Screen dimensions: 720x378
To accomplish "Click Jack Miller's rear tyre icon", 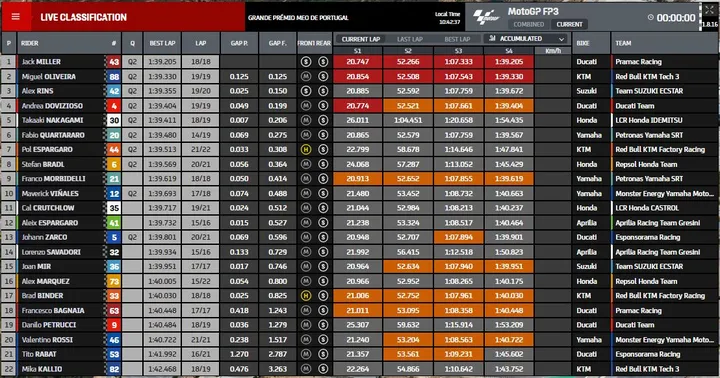I will pos(323,62).
